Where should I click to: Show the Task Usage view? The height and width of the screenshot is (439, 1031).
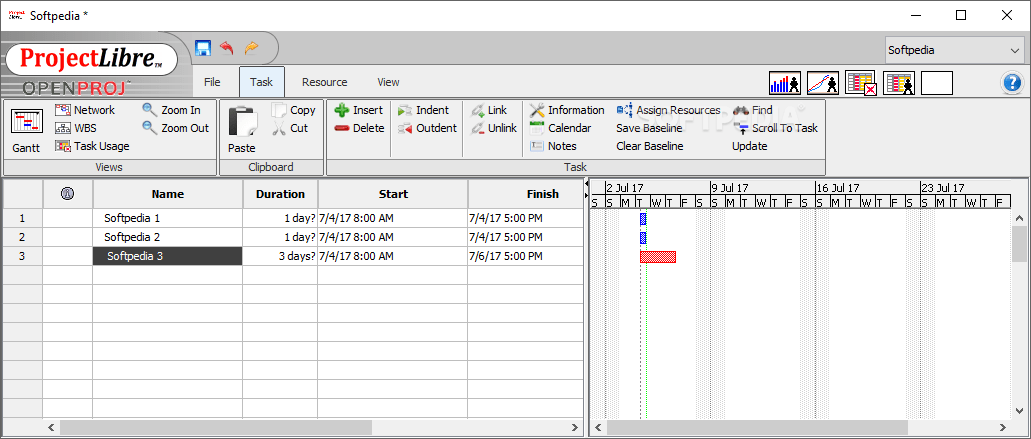pos(93,146)
